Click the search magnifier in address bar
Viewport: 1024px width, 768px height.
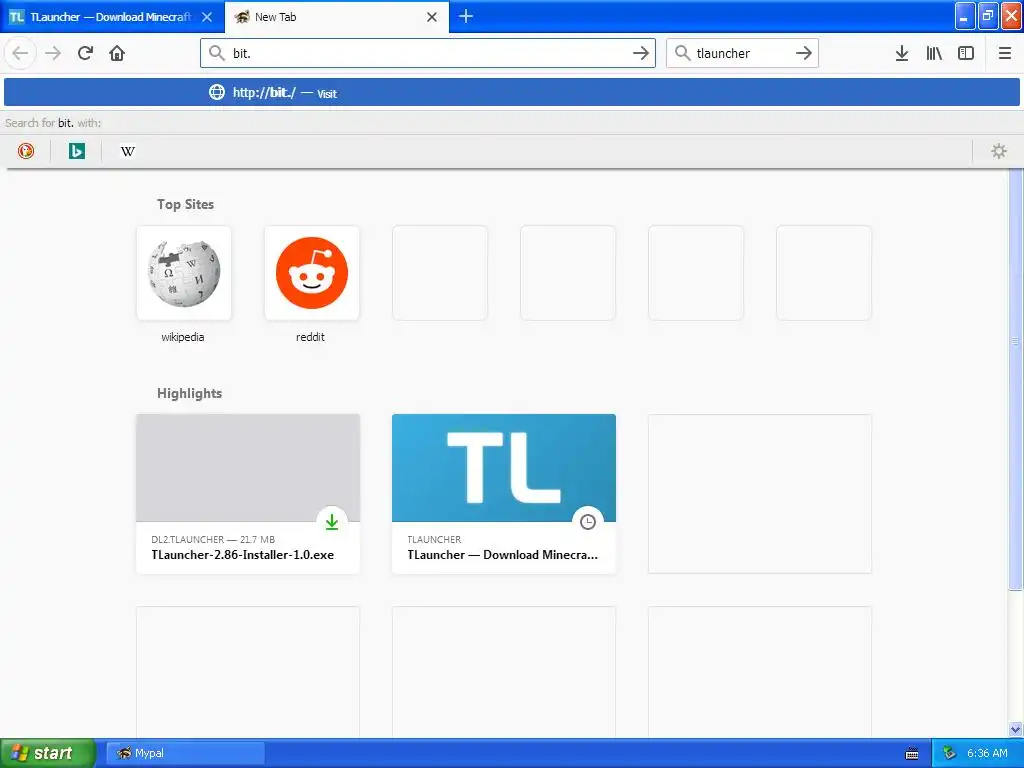point(217,53)
